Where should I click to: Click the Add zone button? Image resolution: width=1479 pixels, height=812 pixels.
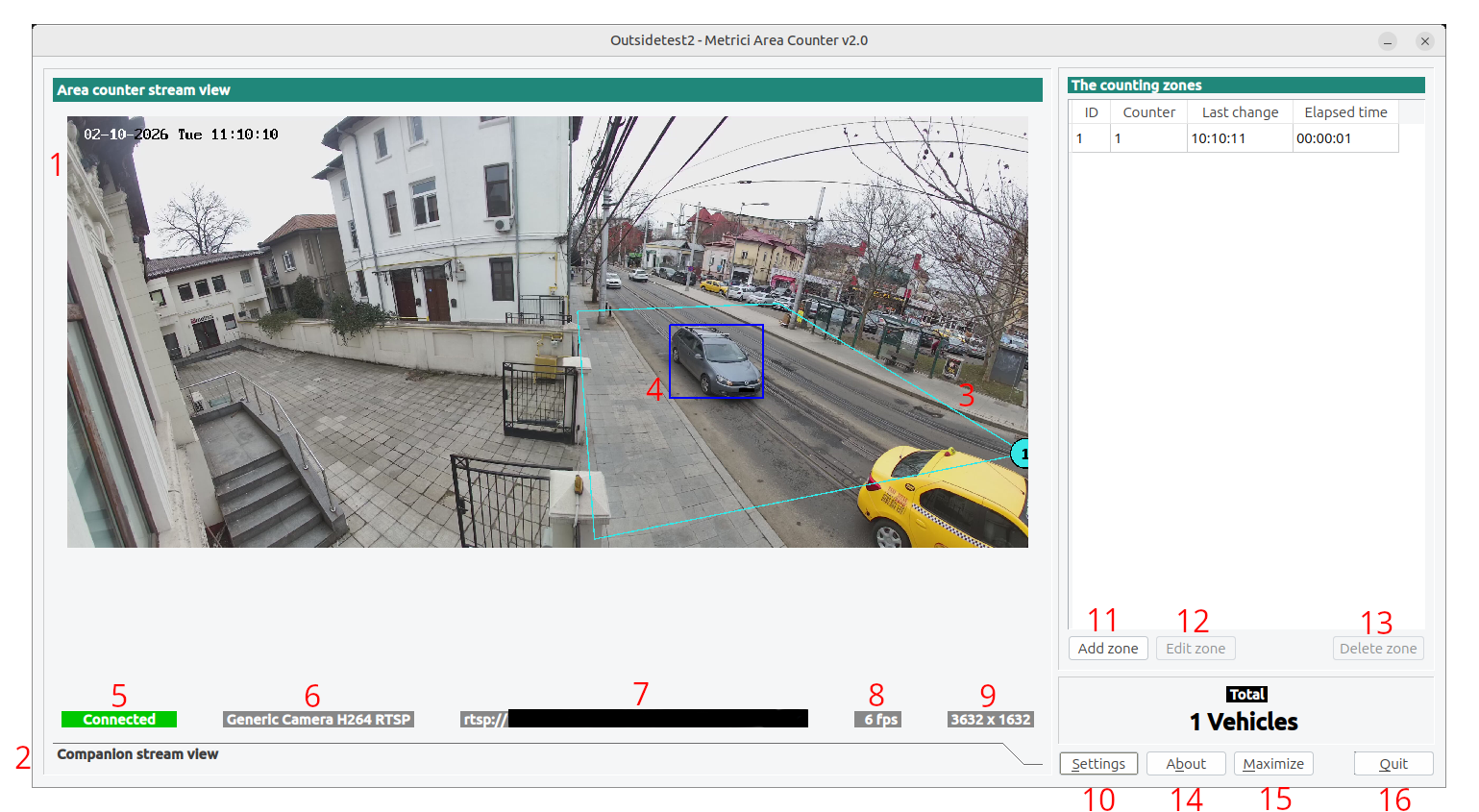1108,649
